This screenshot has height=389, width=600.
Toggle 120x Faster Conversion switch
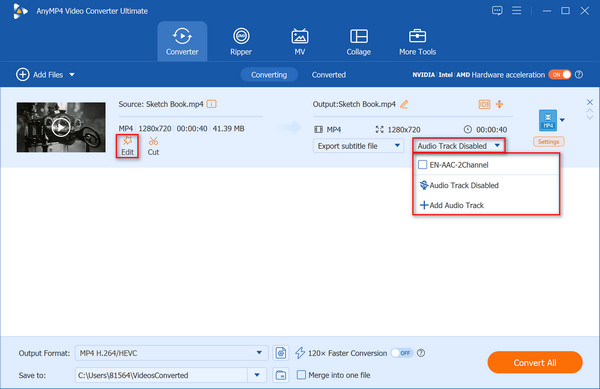click(402, 353)
